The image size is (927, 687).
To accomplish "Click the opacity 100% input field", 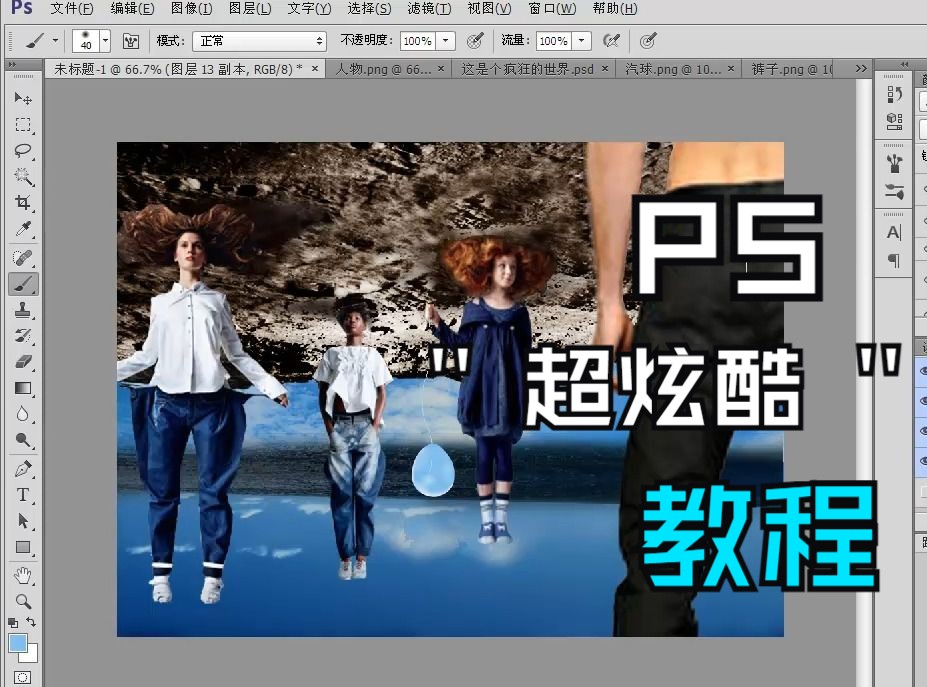I will click(x=418, y=41).
